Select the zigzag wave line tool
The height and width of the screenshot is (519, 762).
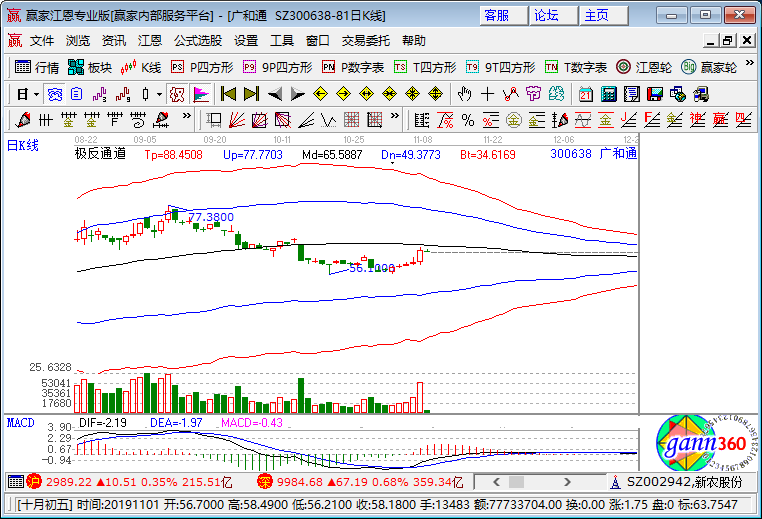[329, 120]
